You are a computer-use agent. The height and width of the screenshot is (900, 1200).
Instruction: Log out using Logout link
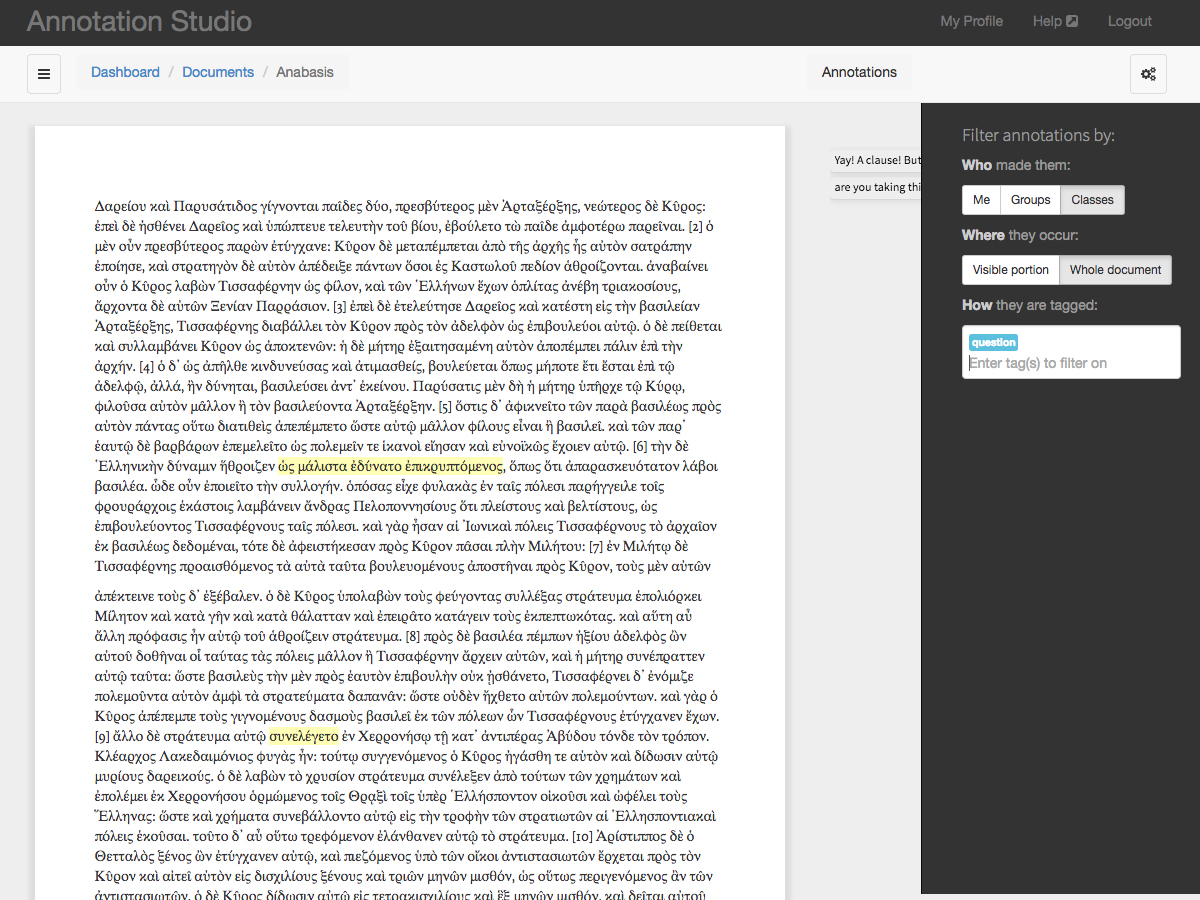tap(1129, 21)
